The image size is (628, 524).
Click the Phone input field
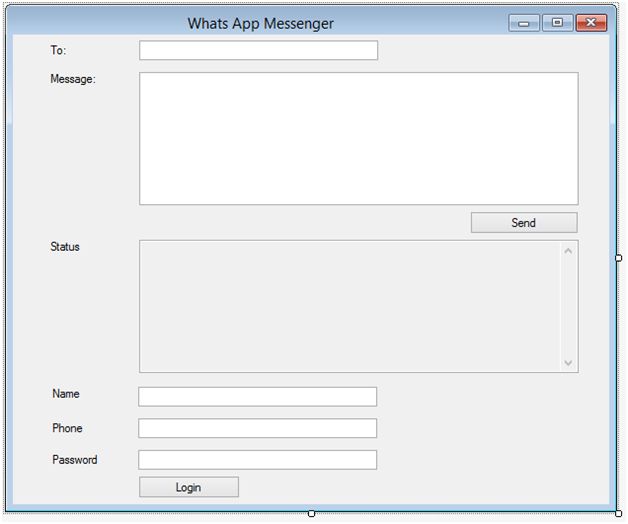pos(258,428)
